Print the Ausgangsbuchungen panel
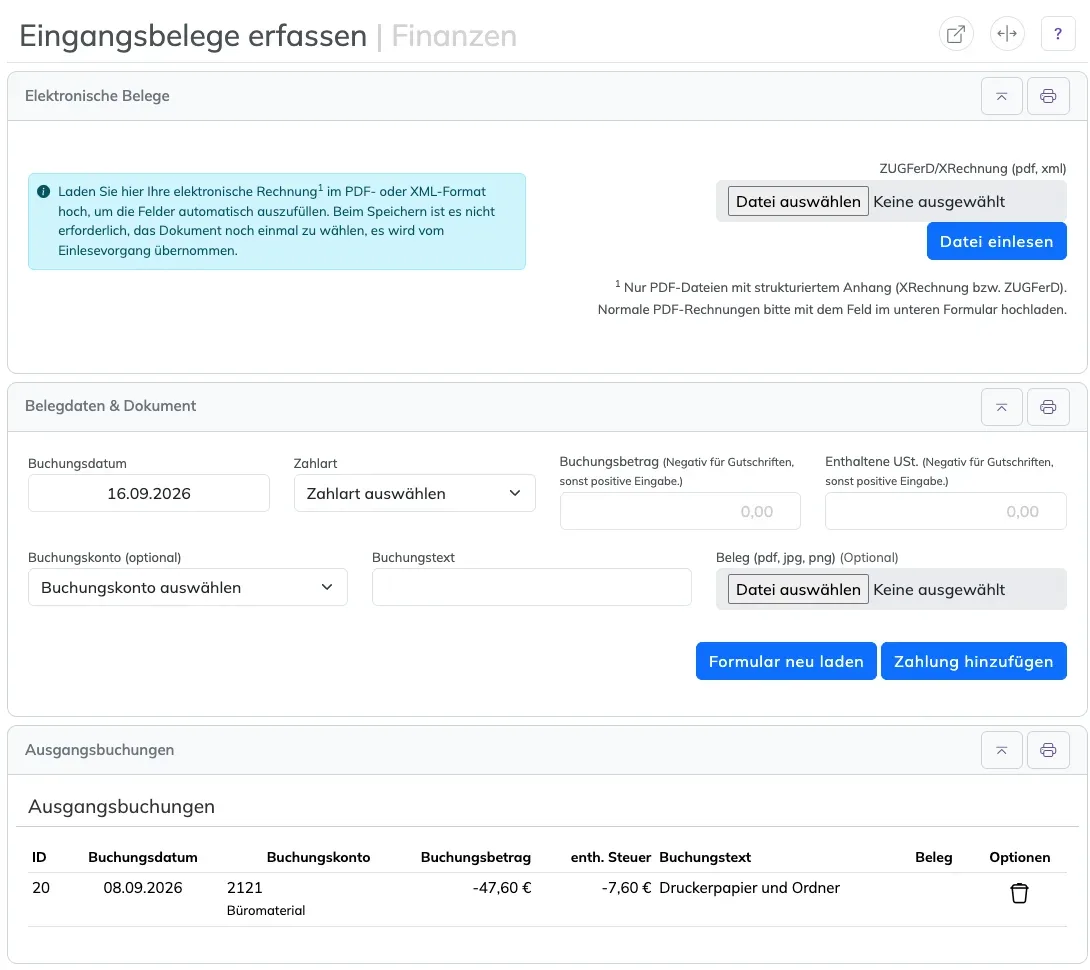1090x970 pixels. click(x=1048, y=750)
